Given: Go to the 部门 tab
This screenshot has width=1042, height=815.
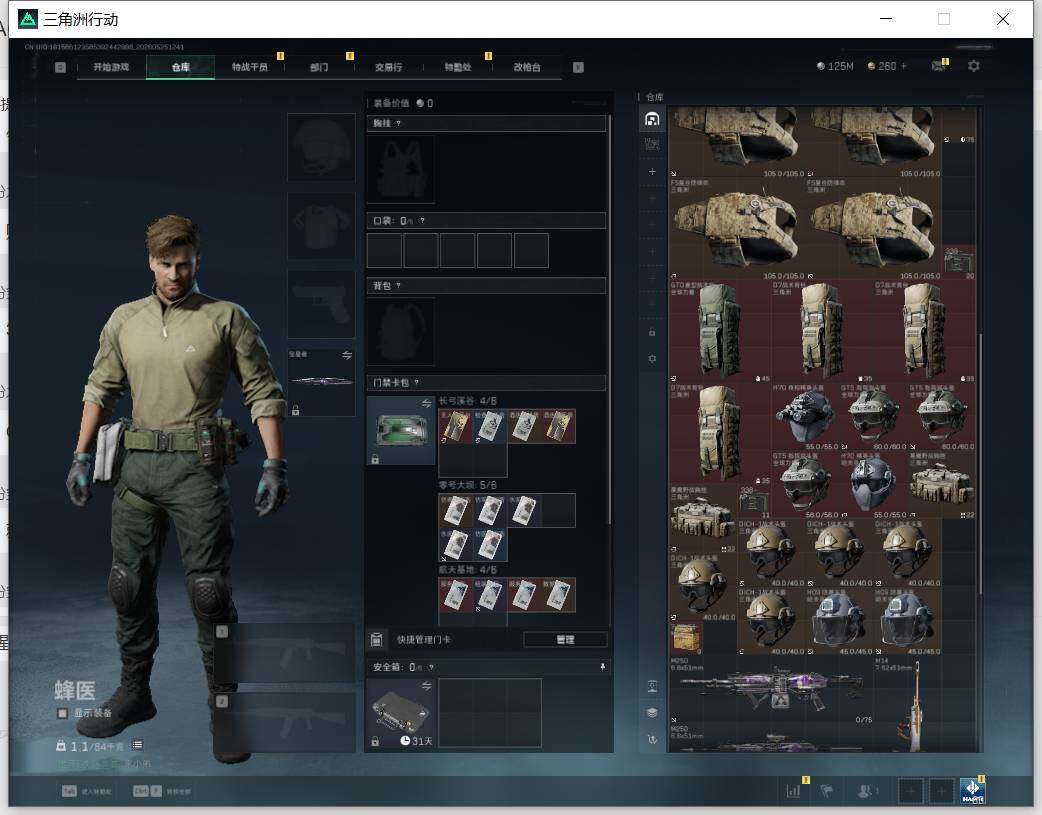Looking at the screenshot, I should (x=319, y=67).
